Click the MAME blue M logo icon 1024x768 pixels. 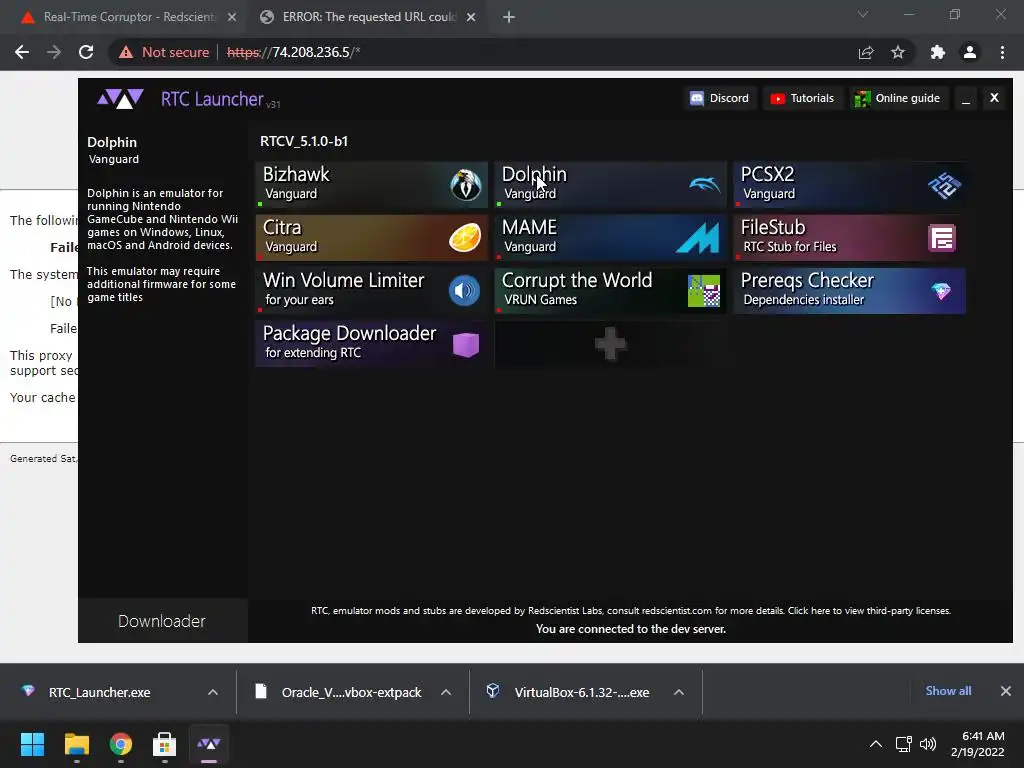pos(698,238)
